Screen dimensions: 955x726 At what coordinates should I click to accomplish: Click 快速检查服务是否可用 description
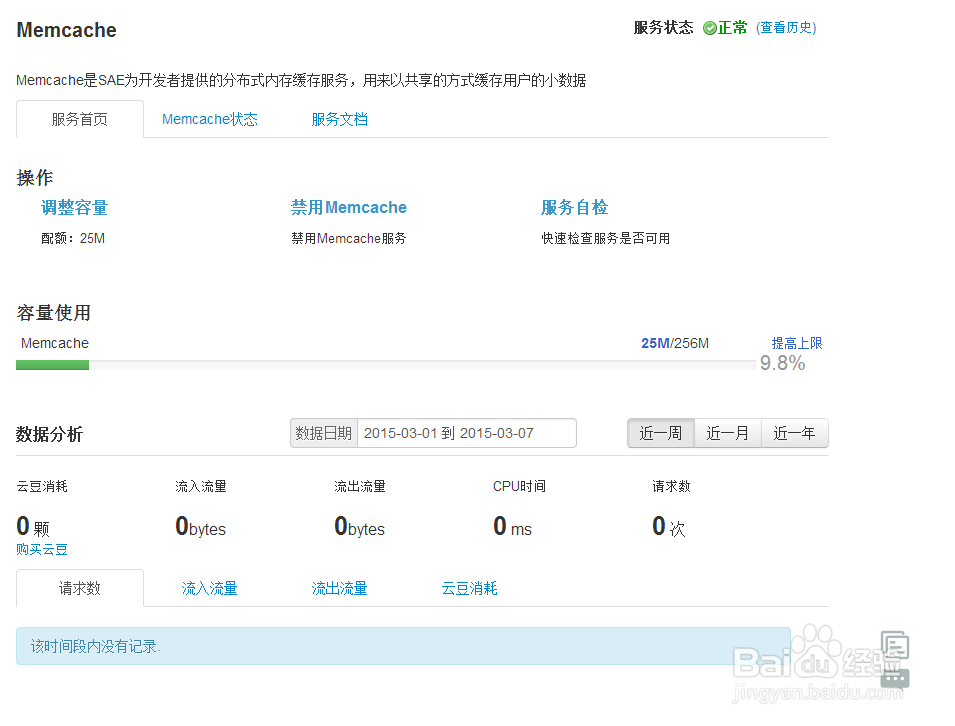[605, 238]
